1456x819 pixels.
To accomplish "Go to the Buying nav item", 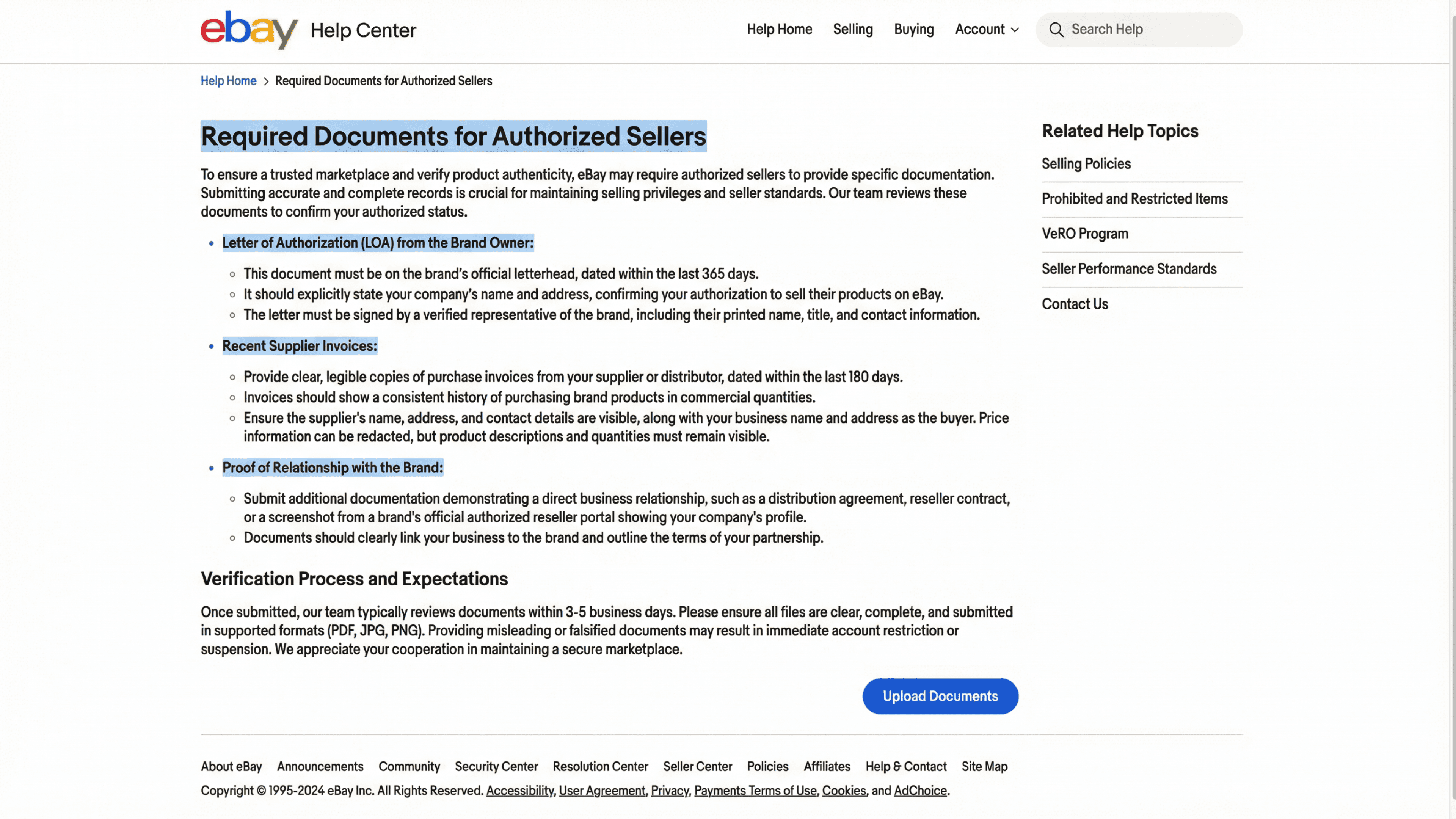I will pyautogui.click(x=913, y=30).
